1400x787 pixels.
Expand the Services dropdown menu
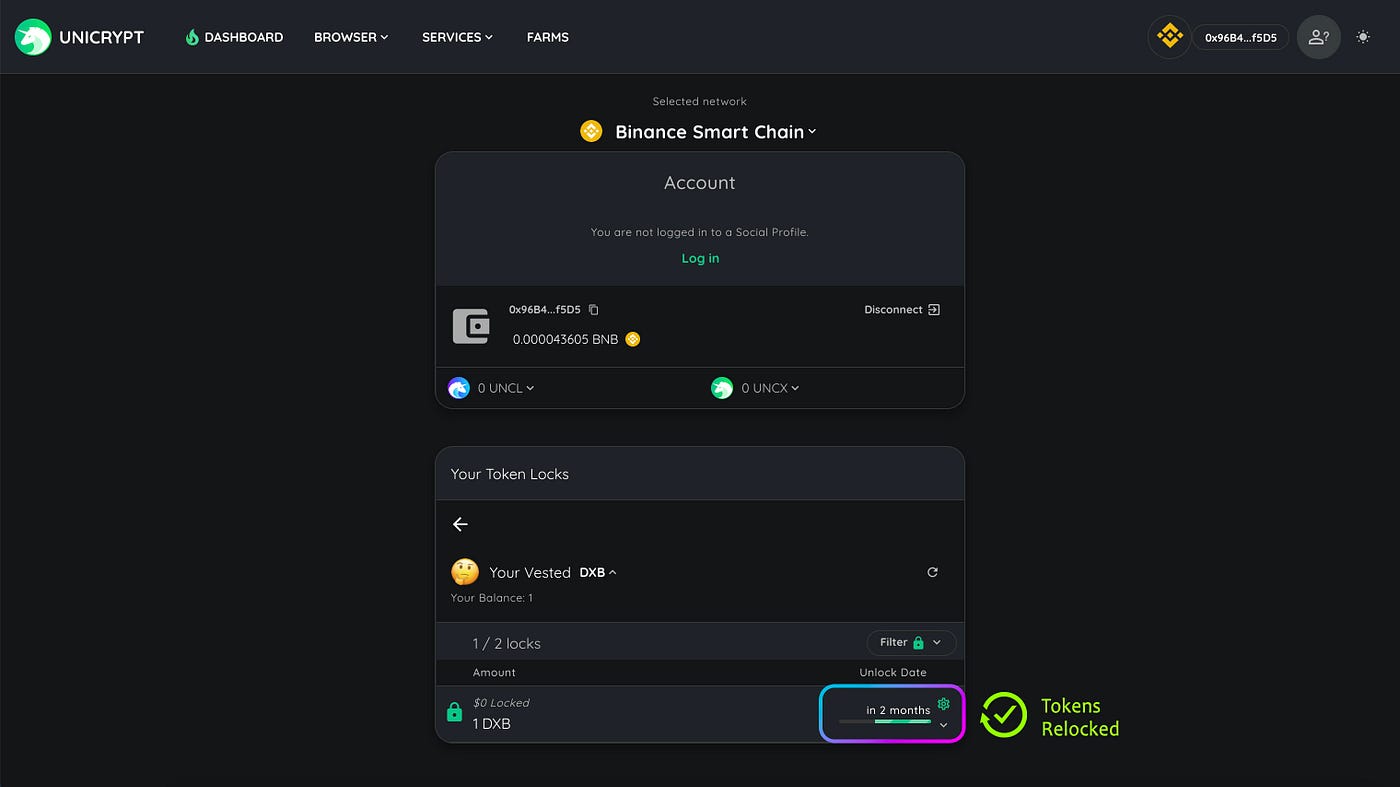(457, 37)
